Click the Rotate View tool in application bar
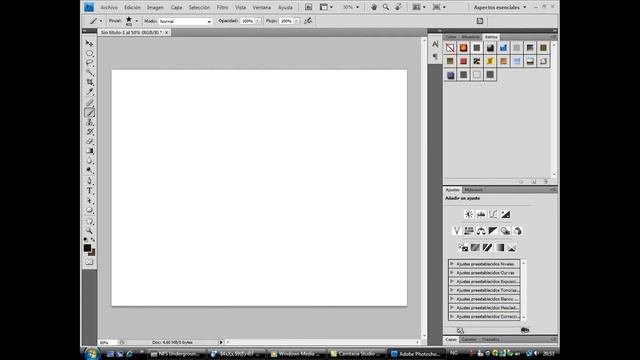 click(x=398, y=7)
